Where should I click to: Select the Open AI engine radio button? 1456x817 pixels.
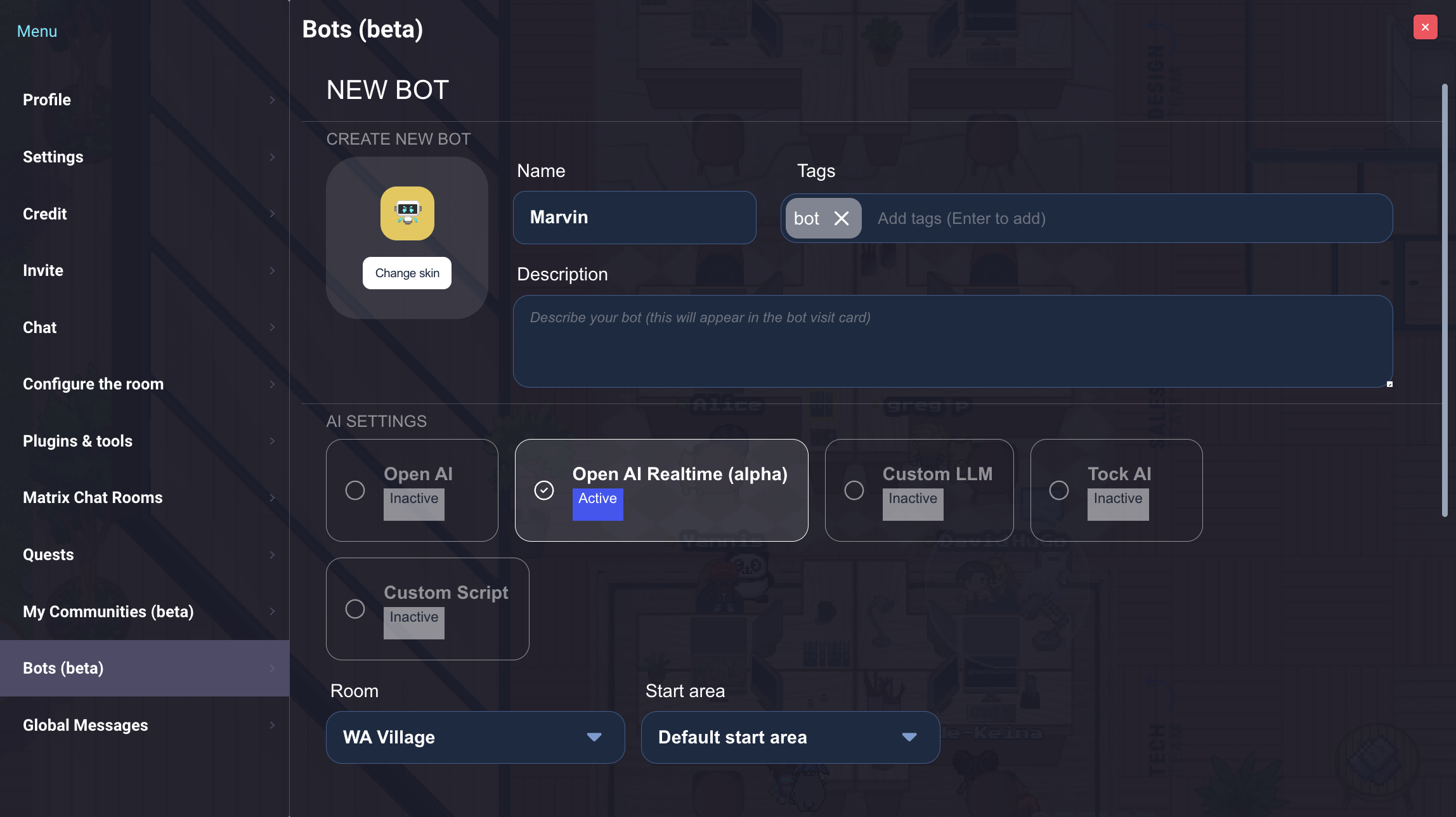click(x=355, y=490)
